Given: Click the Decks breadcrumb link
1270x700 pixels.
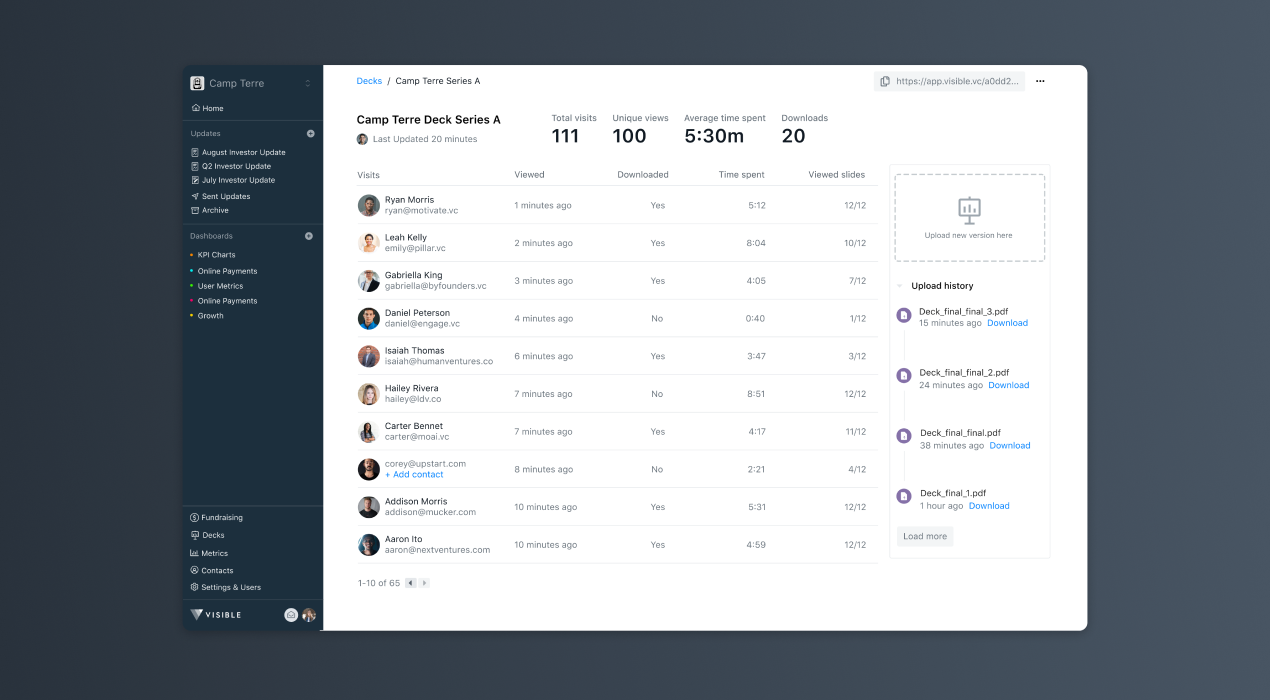Looking at the screenshot, I should (x=369, y=81).
